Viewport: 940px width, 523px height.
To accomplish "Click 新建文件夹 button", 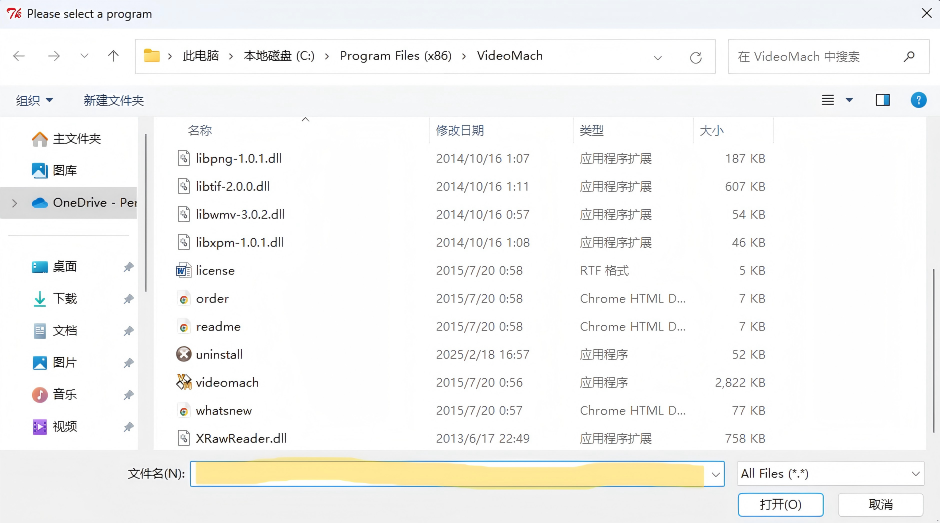I will tap(113, 100).
